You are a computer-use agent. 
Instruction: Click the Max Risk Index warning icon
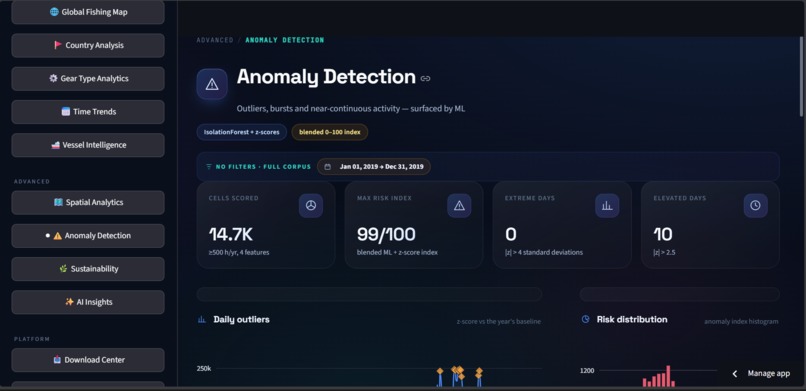pyautogui.click(x=459, y=206)
